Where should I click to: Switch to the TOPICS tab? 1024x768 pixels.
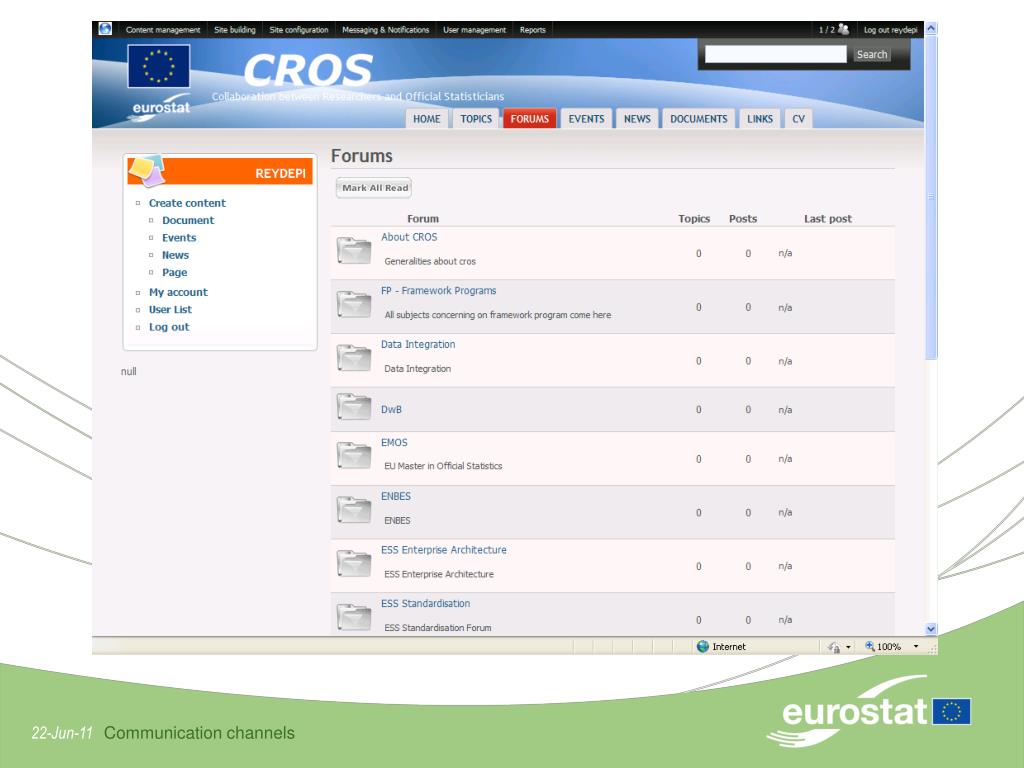(476, 119)
